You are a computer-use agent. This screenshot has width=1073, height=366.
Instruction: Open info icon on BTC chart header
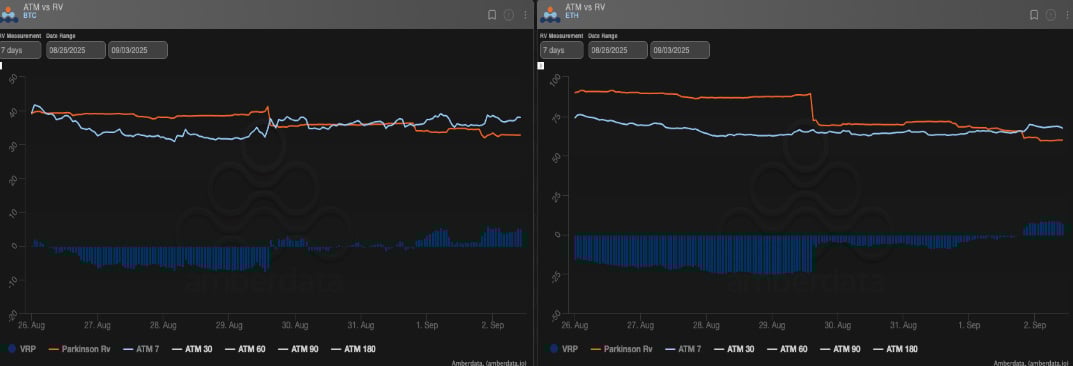coord(508,14)
